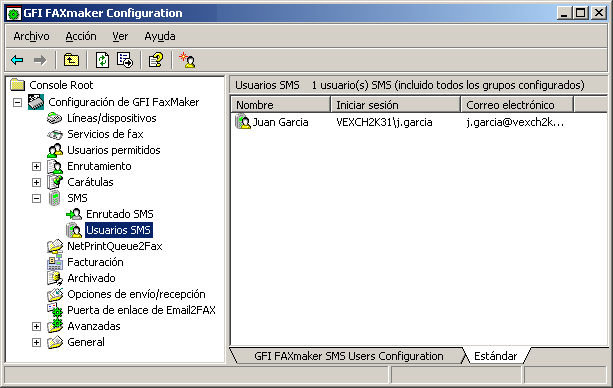Select the Archivado tree label

click(x=91, y=278)
